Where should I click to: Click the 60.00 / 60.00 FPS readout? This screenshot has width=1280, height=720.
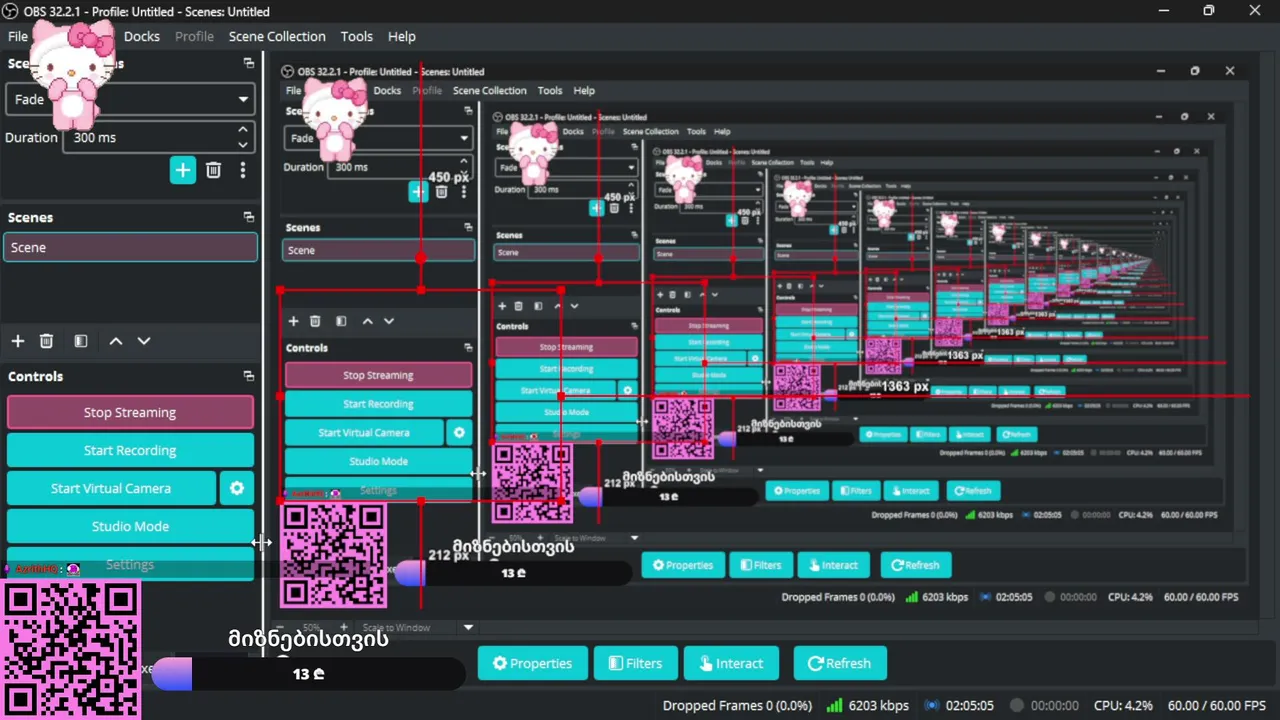pos(1216,705)
